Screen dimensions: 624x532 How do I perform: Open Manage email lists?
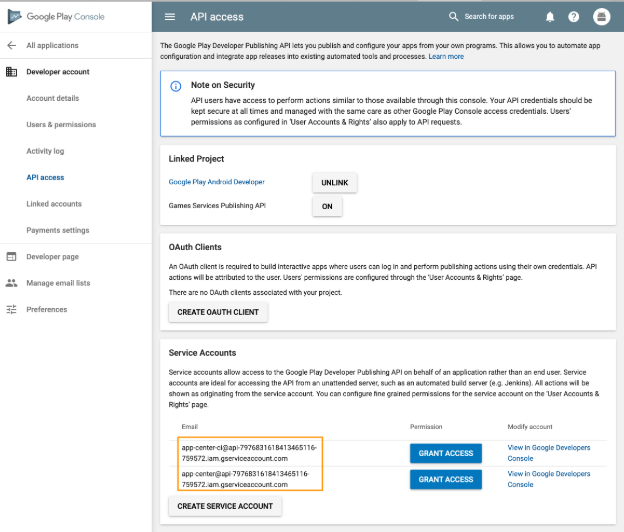(58, 283)
